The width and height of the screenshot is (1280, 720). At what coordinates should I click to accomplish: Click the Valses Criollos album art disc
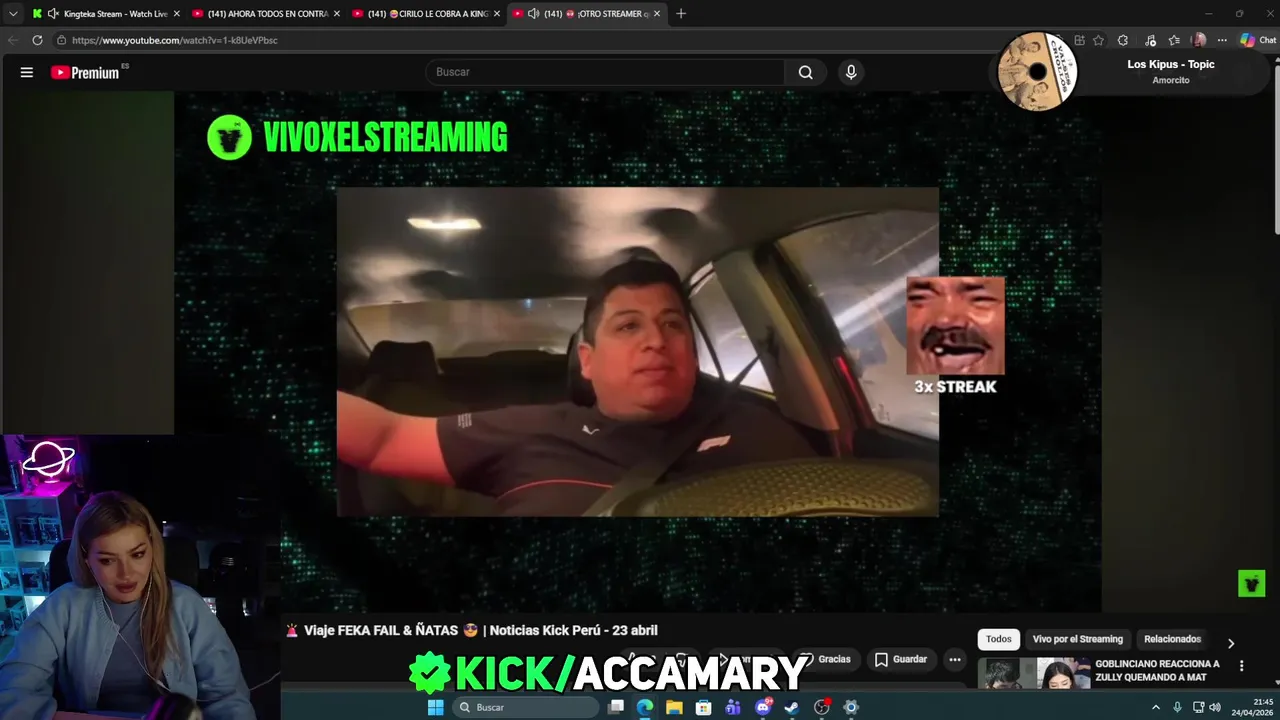pyautogui.click(x=1037, y=72)
